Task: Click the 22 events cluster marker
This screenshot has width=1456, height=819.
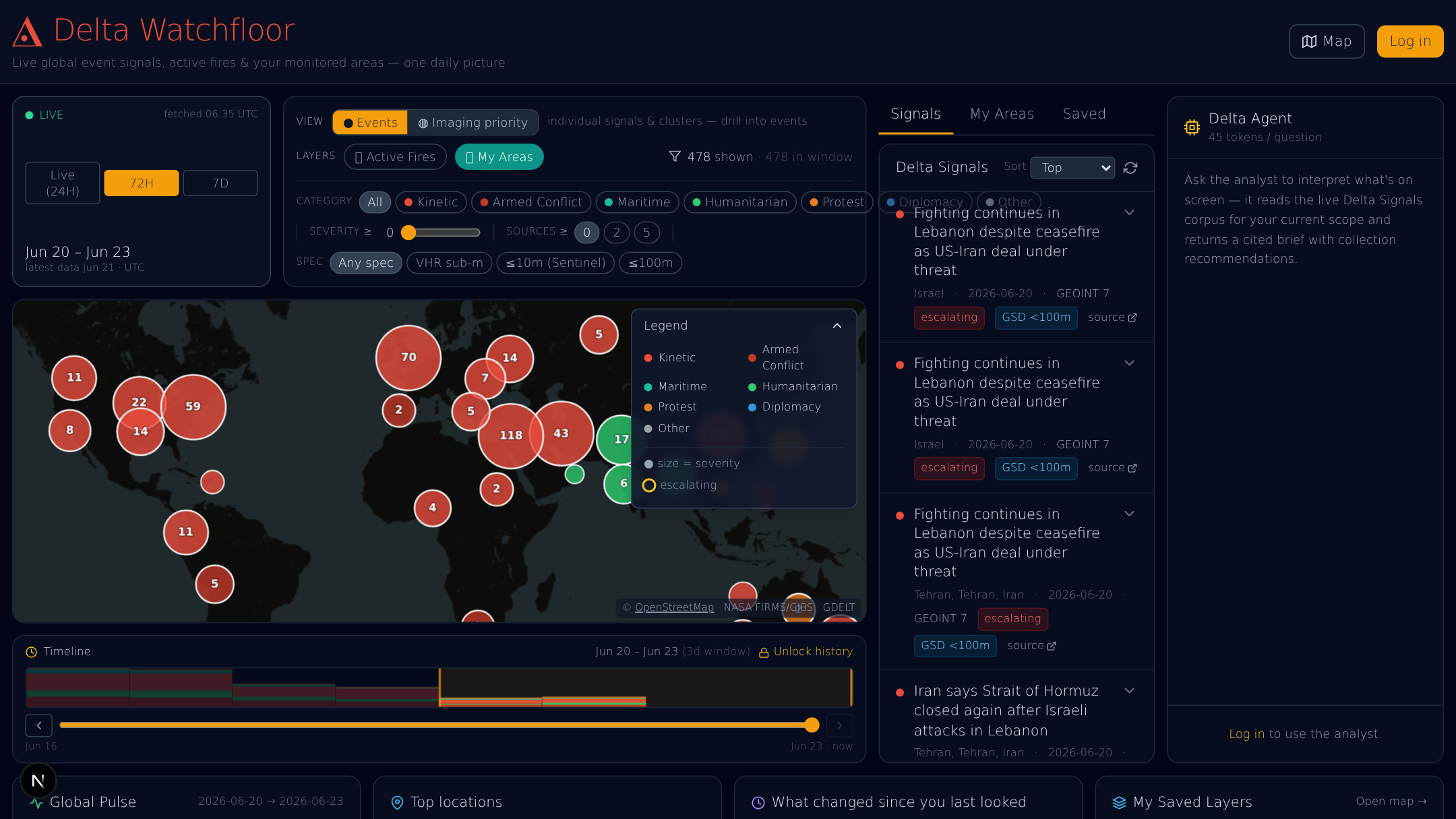Action: (139, 402)
